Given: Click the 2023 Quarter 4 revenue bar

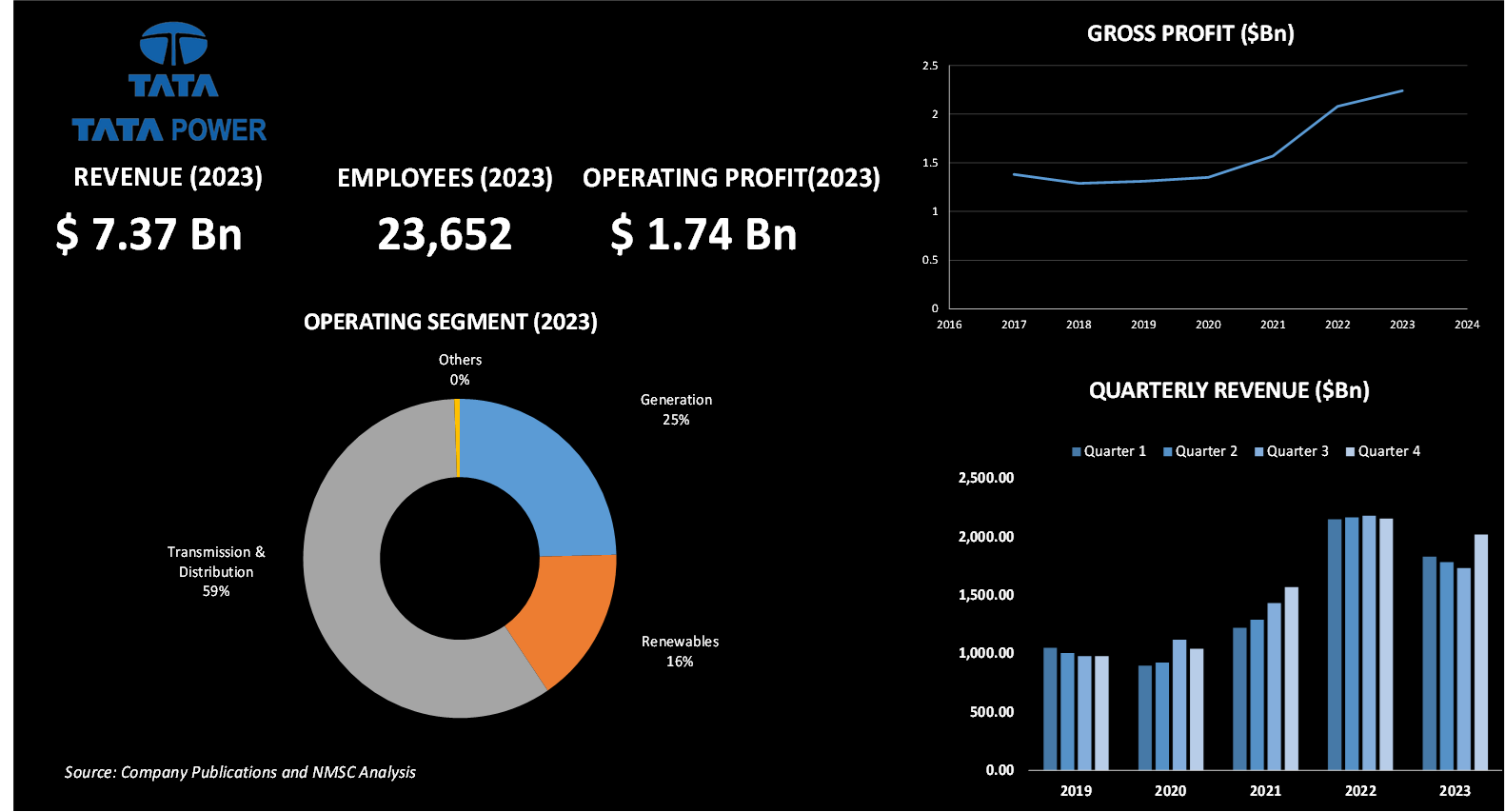Looking at the screenshot, I should pos(1481,652).
